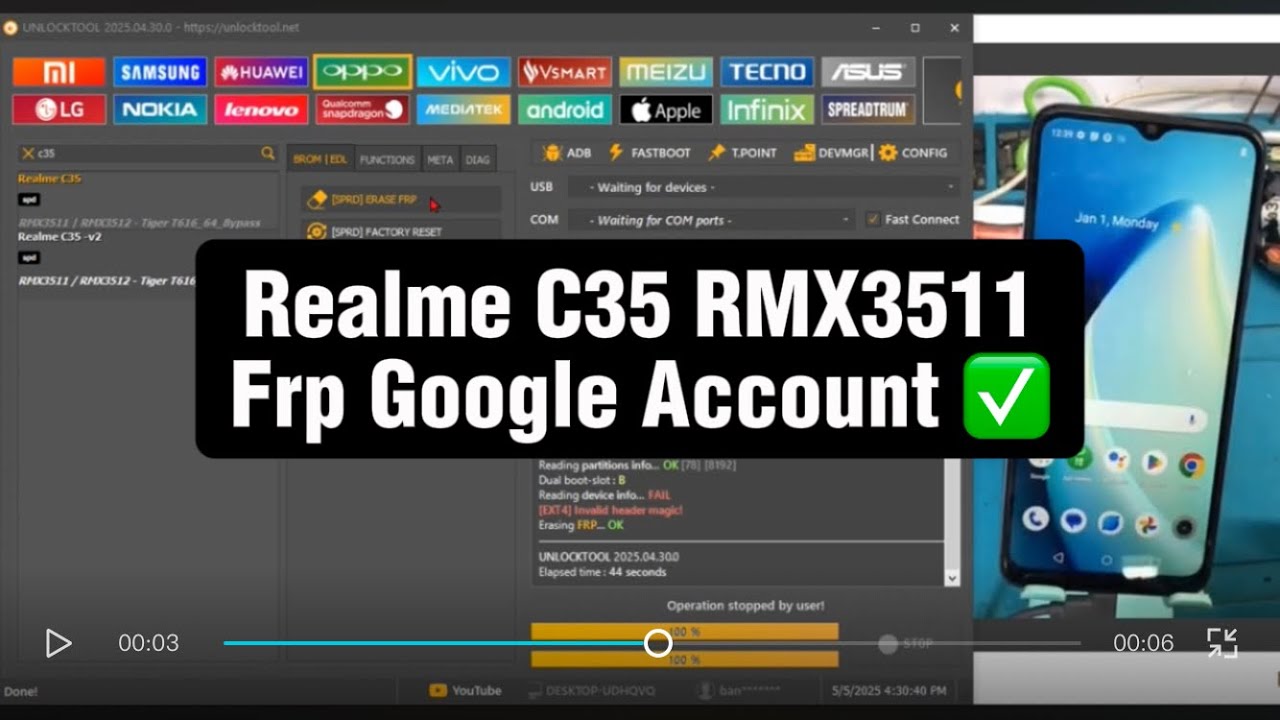The image size is (1280, 720).
Task: Click the STOP button
Action: pyautogui.click(x=906, y=644)
